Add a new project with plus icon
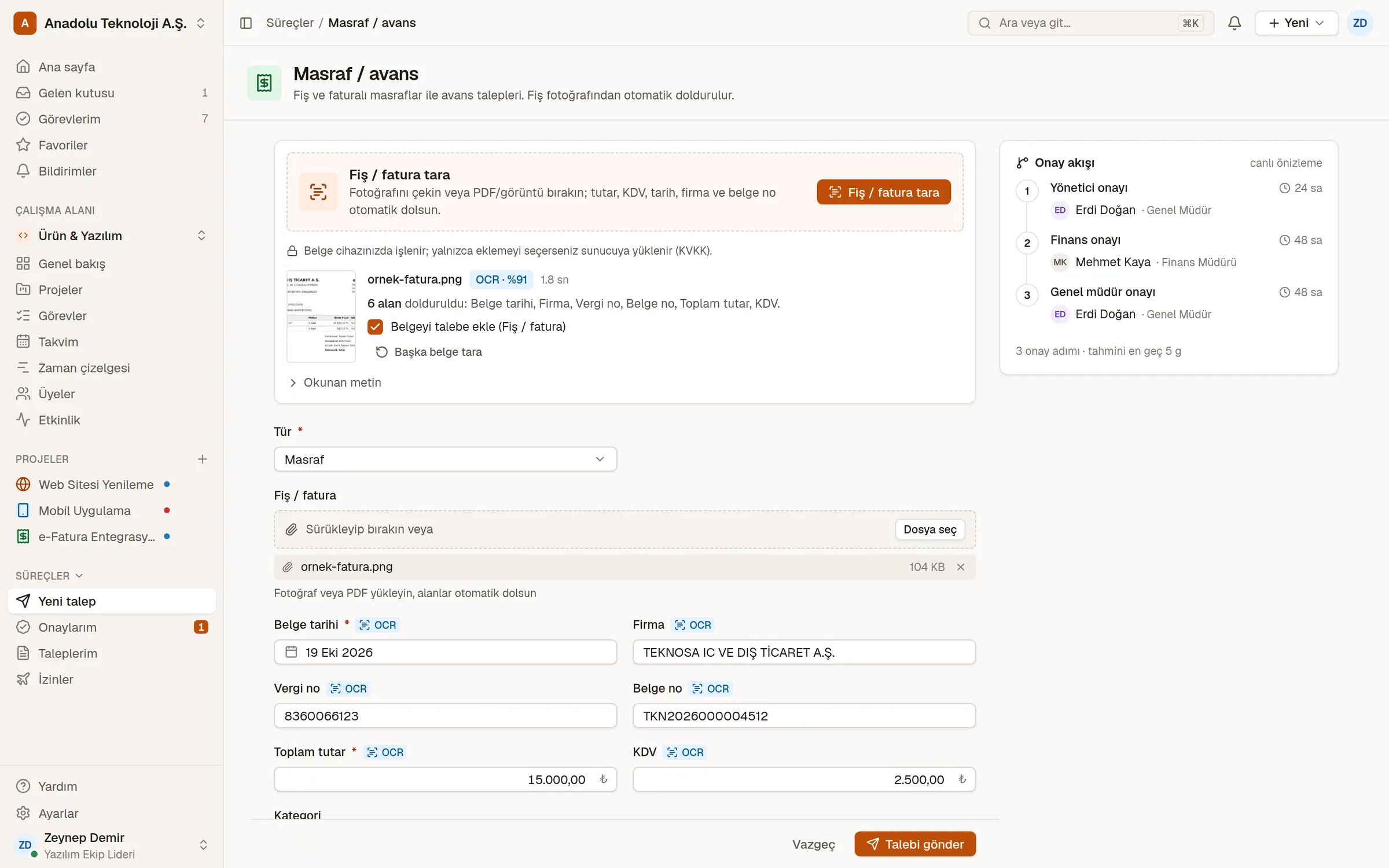The image size is (1389, 868). 202,459
